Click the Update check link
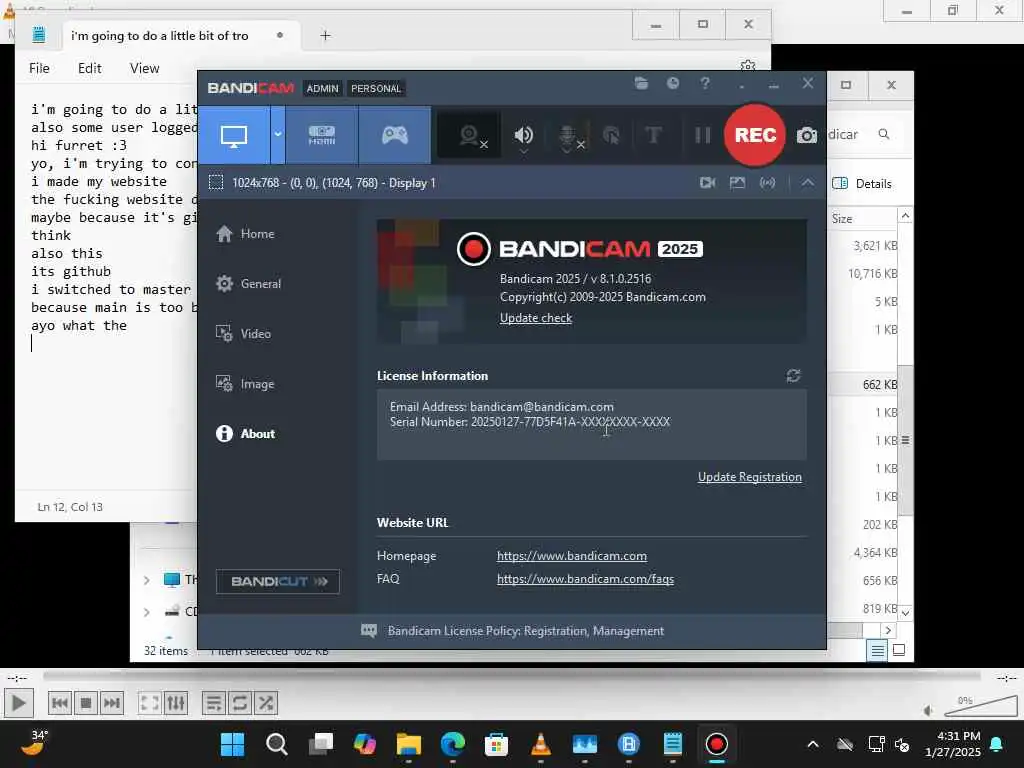Screen dimensions: 1024x768 [536, 318]
